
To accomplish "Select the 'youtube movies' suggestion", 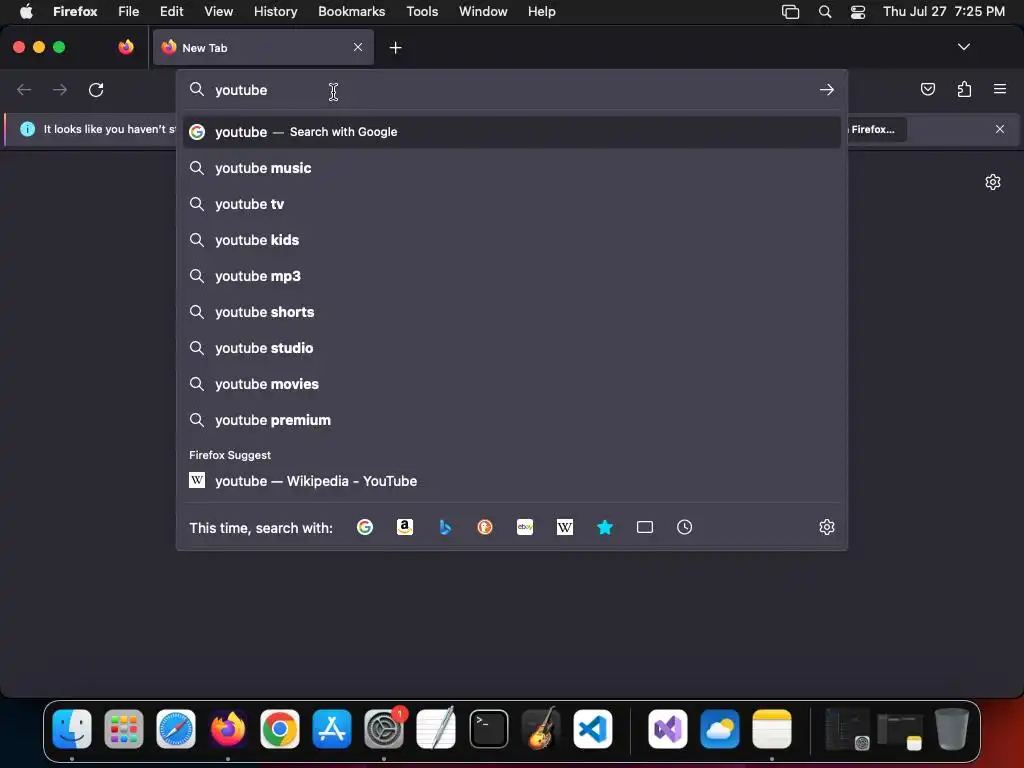I will pos(512,383).
